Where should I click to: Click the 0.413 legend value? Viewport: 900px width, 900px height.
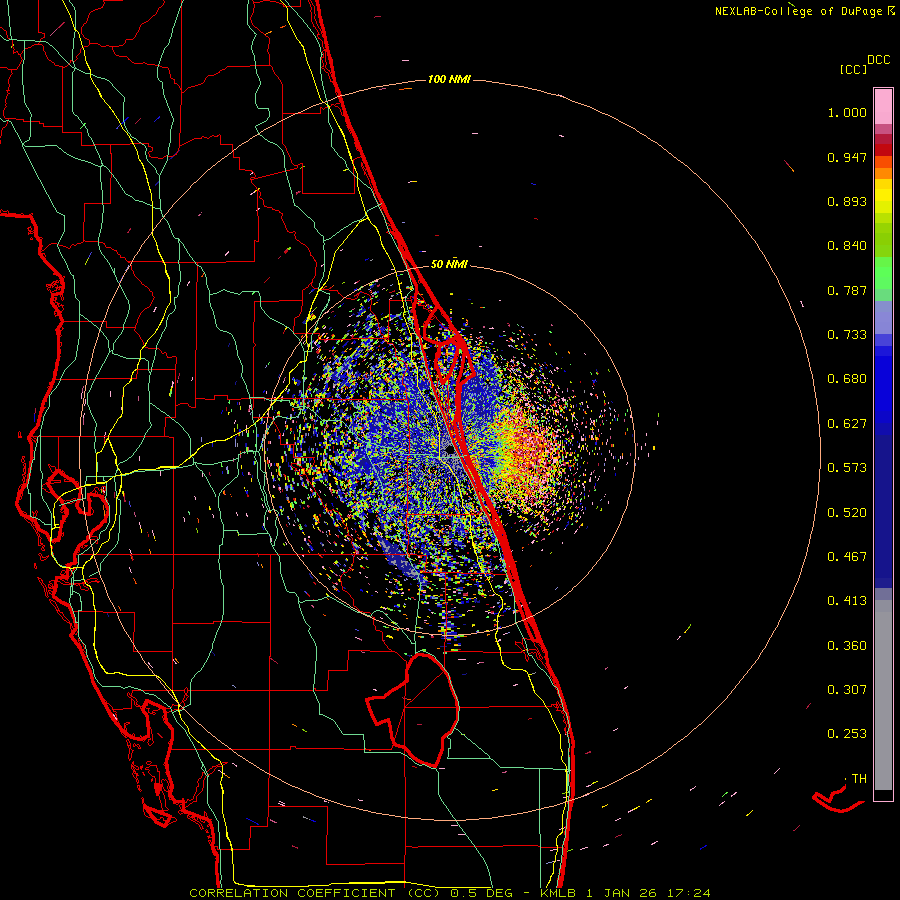coord(847,601)
